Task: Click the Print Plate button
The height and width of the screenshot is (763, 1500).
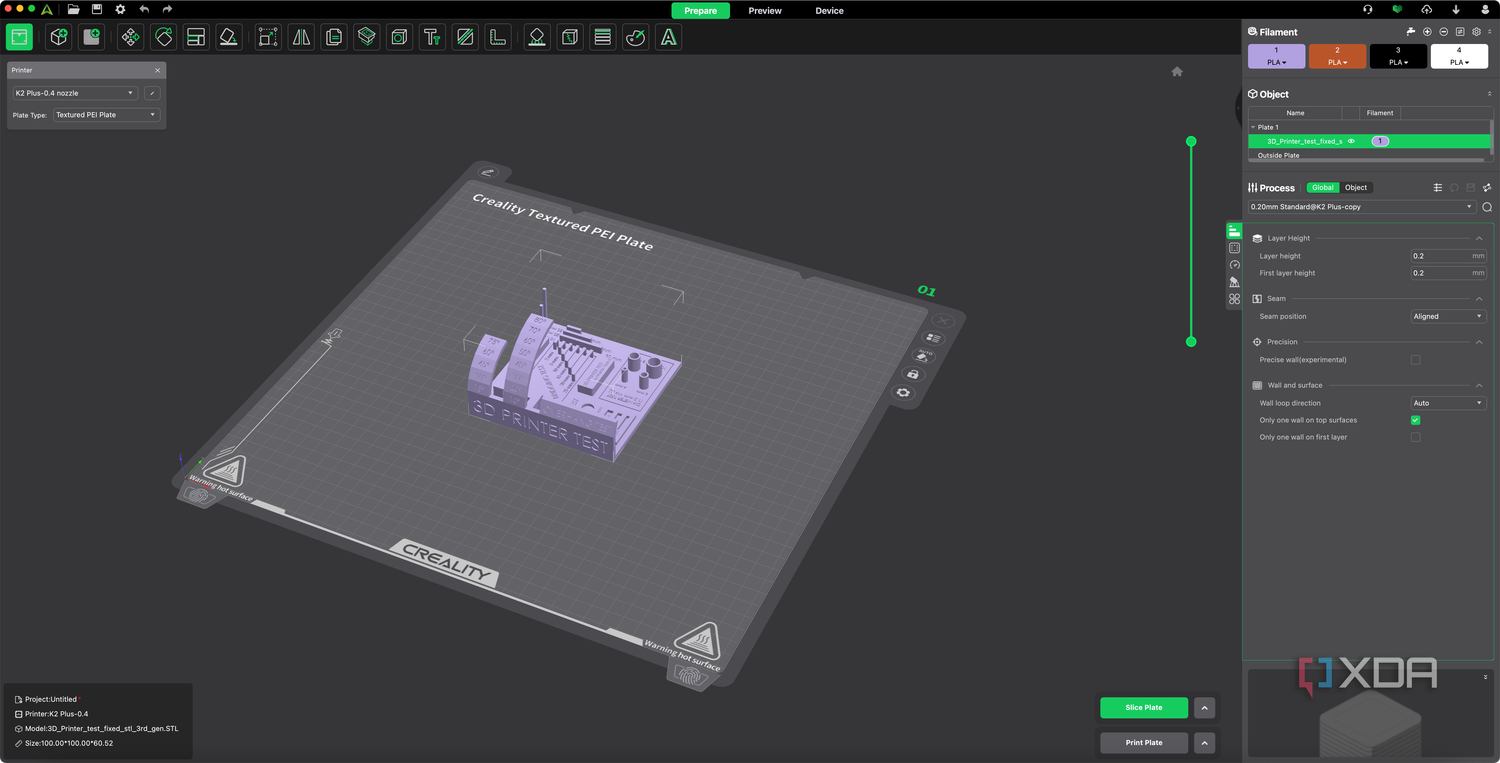Action: 1144,743
